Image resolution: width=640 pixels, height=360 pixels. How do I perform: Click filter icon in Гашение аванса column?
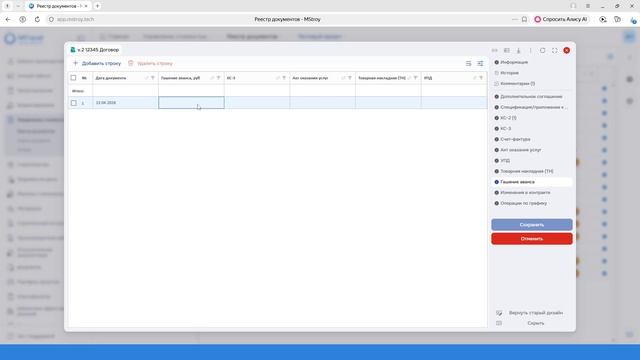pos(218,78)
